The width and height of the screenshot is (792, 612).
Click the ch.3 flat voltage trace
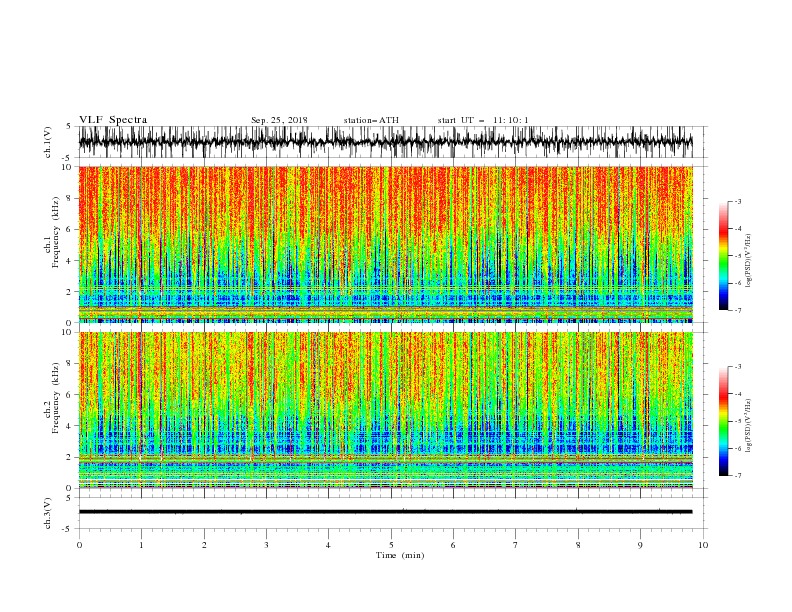(386, 512)
